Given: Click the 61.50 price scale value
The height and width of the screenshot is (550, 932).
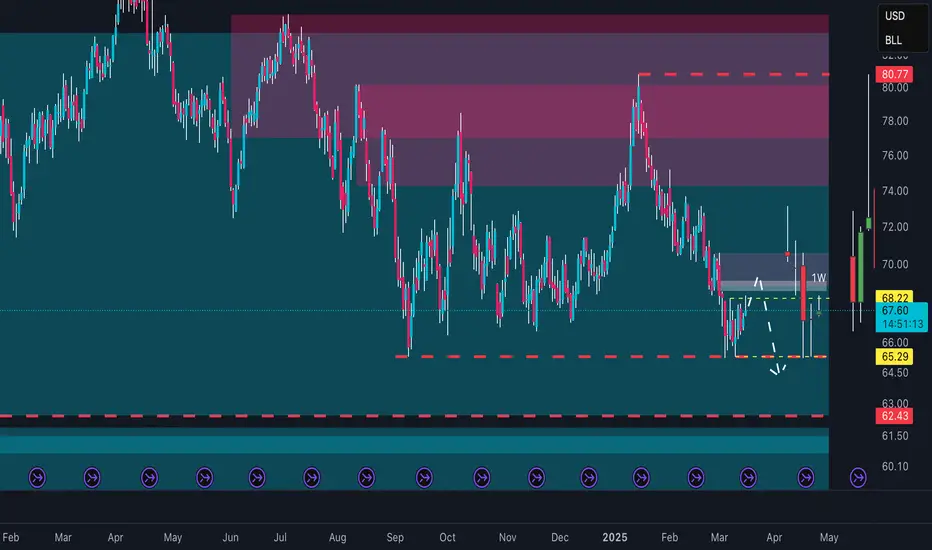Looking at the screenshot, I should (x=895, y=436).
